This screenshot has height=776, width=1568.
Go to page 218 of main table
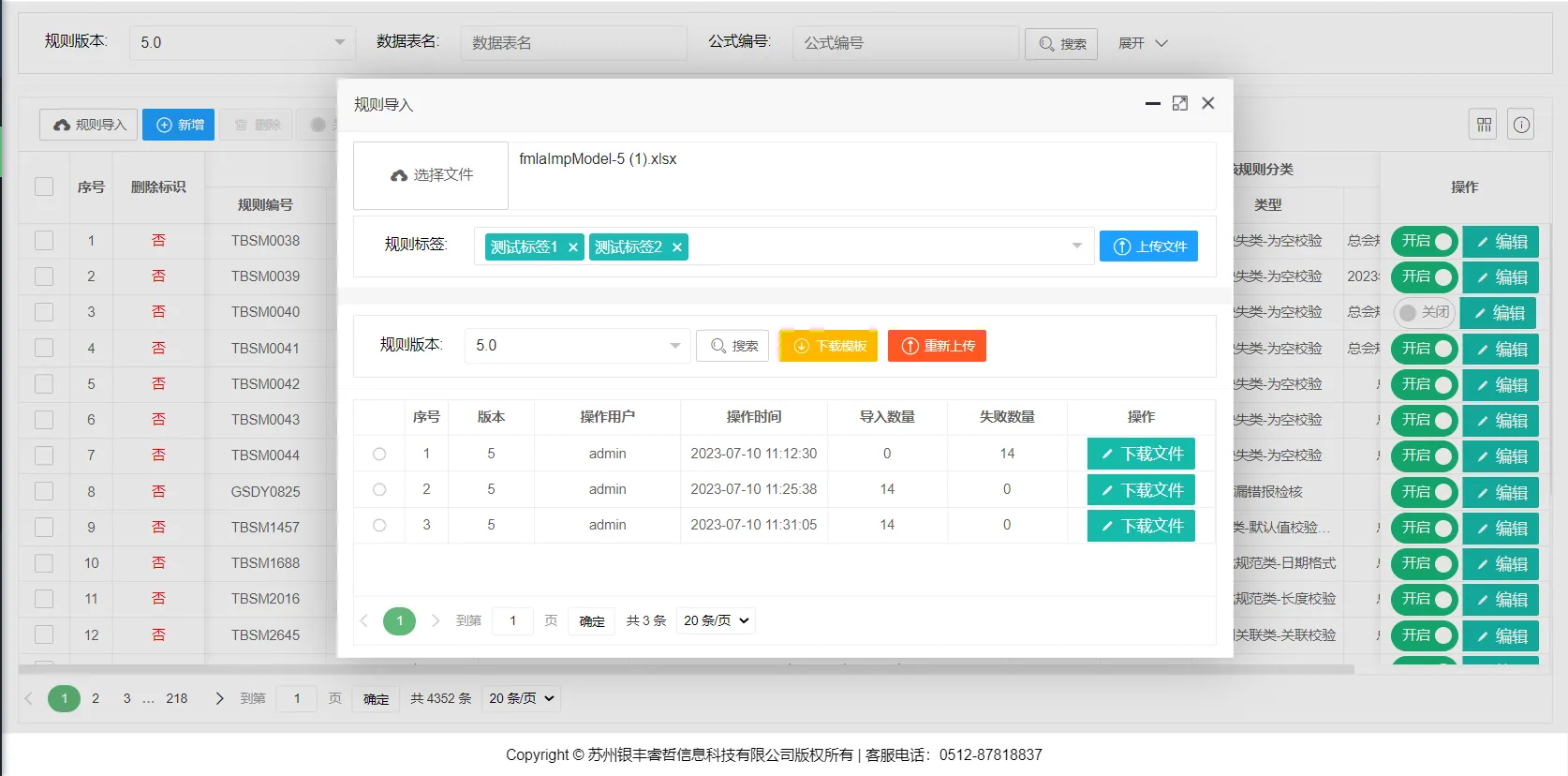pyautogui.click(x=176, y=698)
